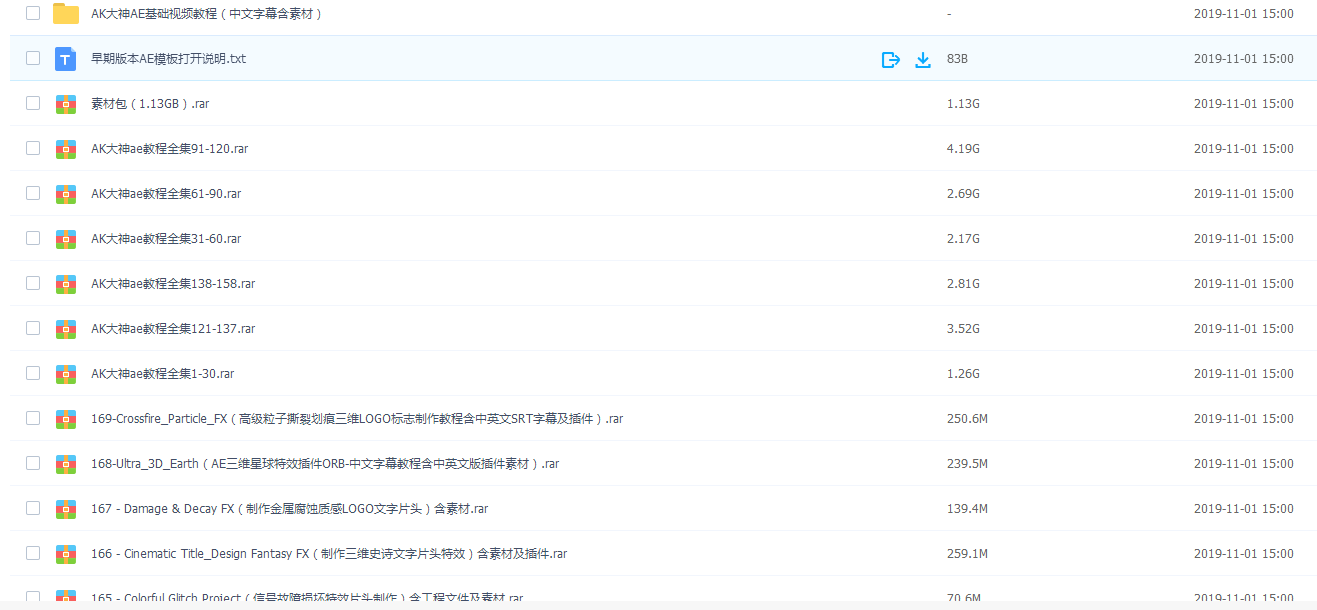Click the modified date of the AK大神AE基础视频教程 folder

1243,14
